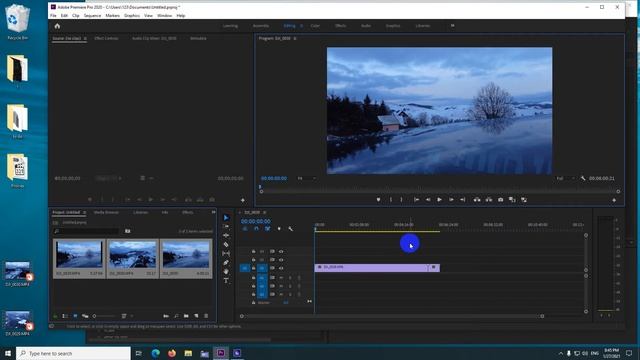The image size is (640, 360).
Task: Open Program monitor button editor plus
Action: click(614, 200)
